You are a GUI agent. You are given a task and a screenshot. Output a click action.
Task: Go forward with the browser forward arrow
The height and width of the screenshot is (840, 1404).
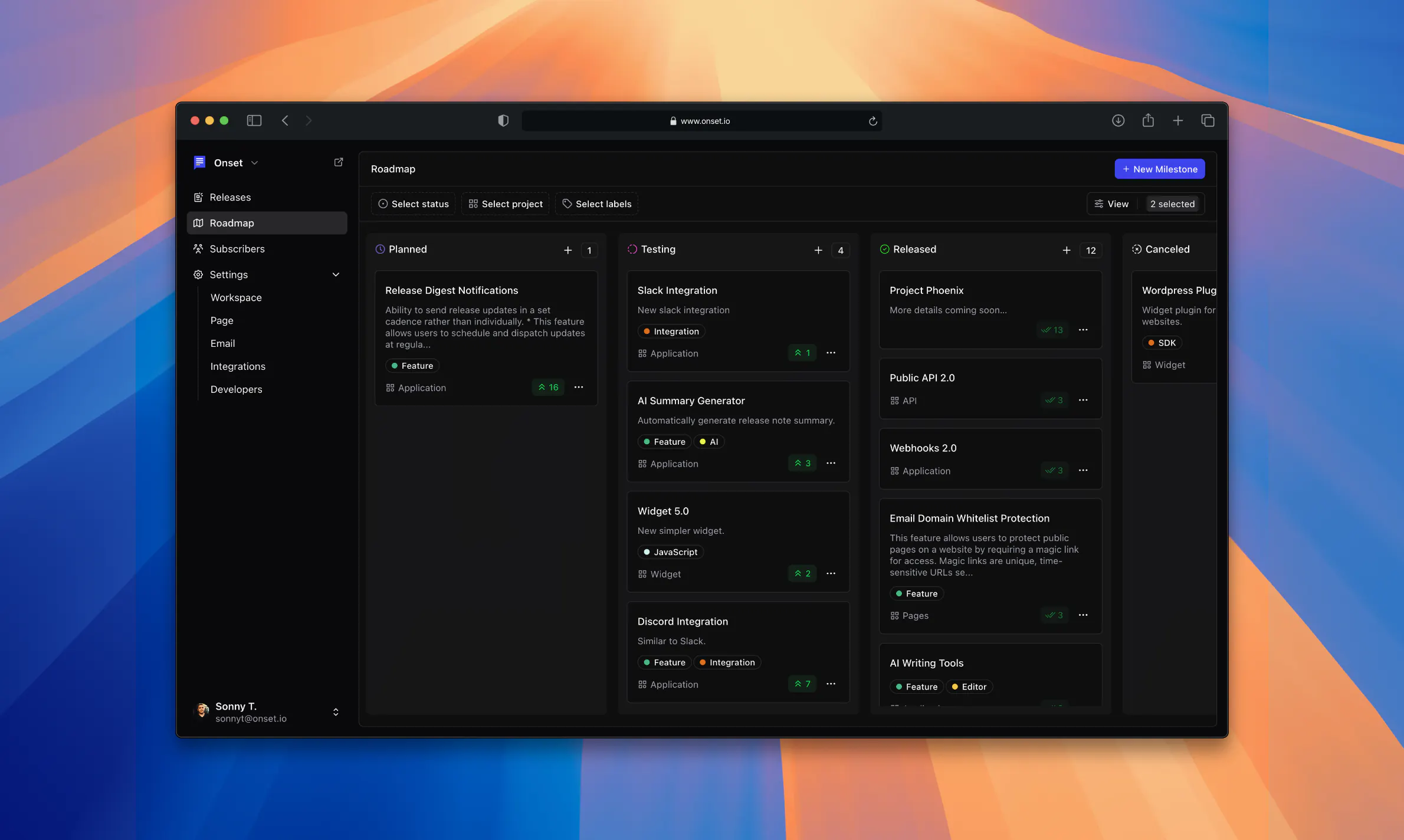point(309,120)
